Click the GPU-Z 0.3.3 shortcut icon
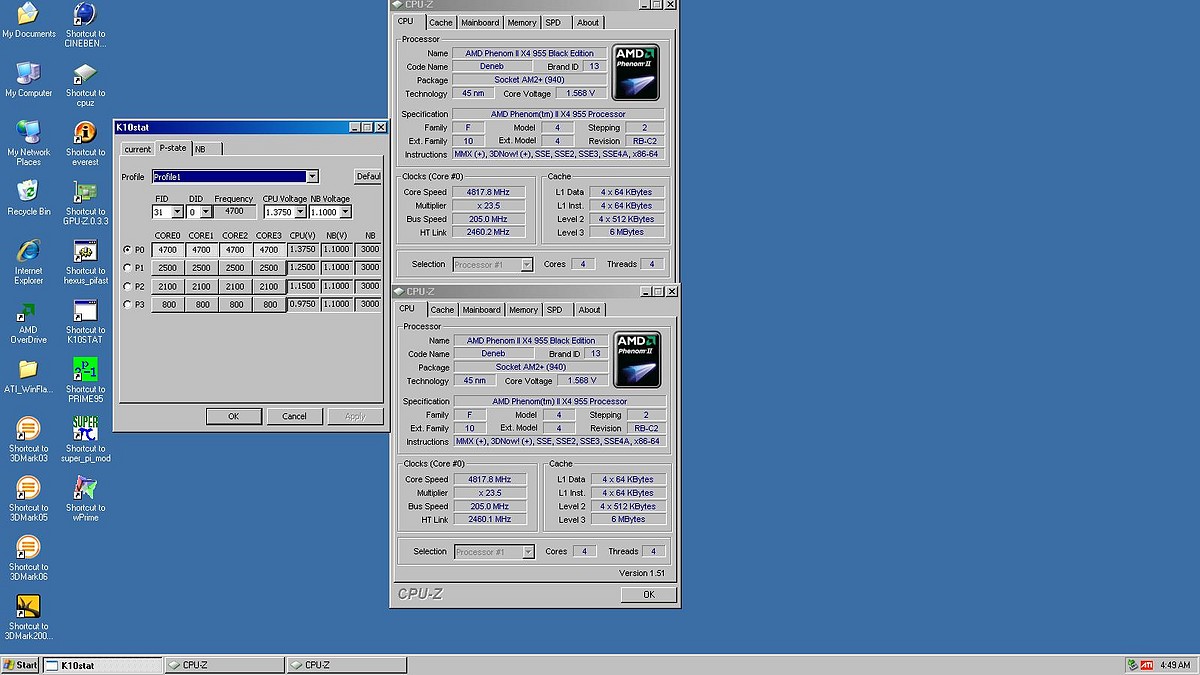This screenshot has width=1200, height=675. pos(85,192)
